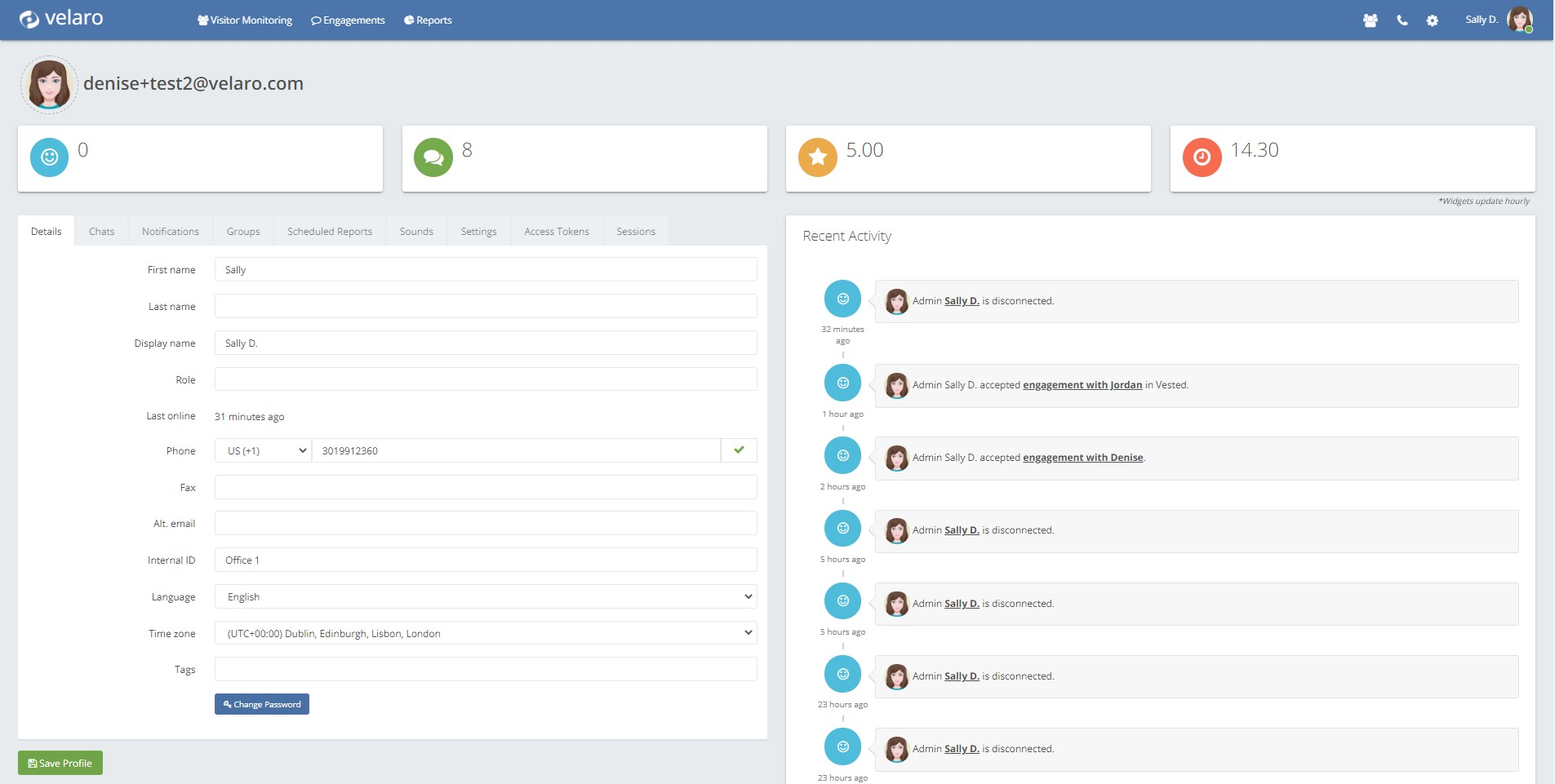The width and height of the screenshot is (1555, 784).
Task: Click the profile avatar next to email
Action: click(49, 84)
